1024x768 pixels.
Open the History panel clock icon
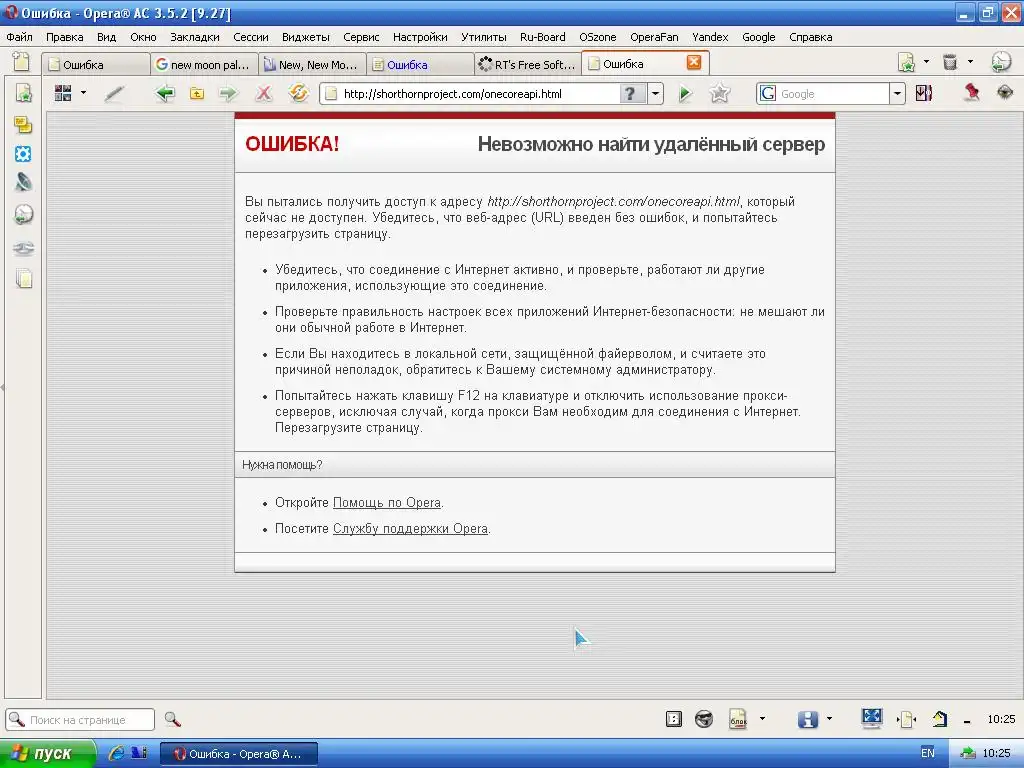pos(24,214)
